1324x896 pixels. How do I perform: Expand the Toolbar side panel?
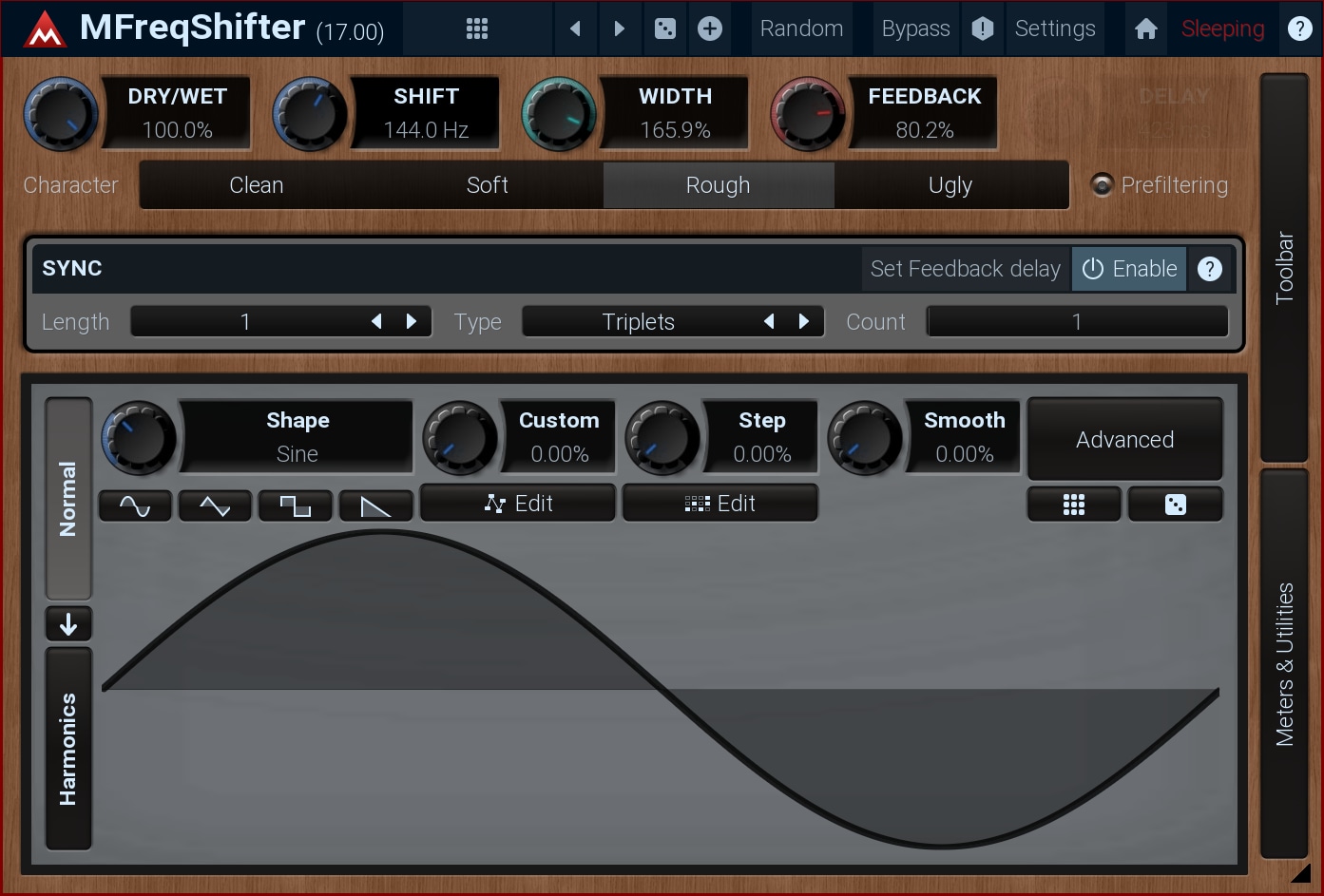coord(1284,267)
